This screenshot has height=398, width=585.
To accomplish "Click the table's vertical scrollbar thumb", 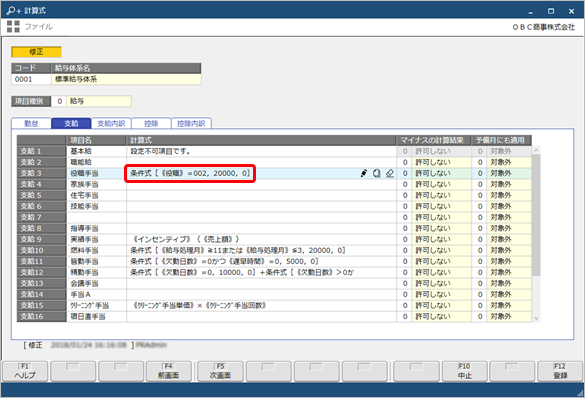I will (x=536, y=215).
